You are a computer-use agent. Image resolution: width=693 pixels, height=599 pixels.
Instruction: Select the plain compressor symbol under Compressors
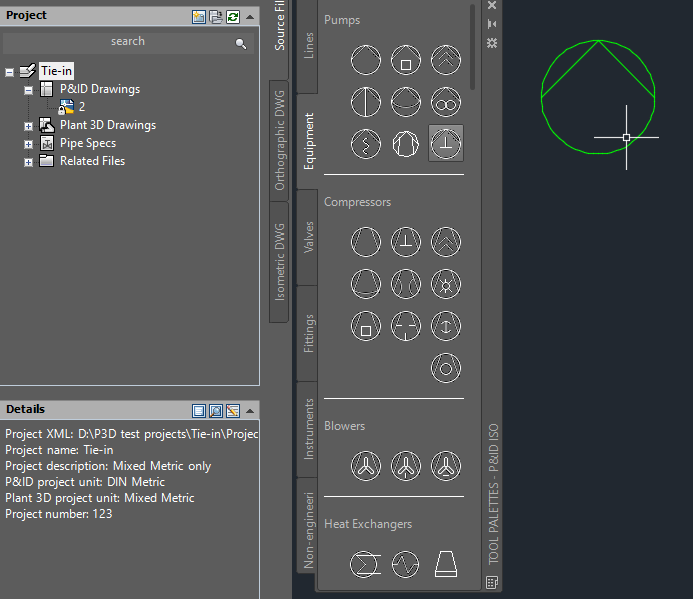click(366, 242)
